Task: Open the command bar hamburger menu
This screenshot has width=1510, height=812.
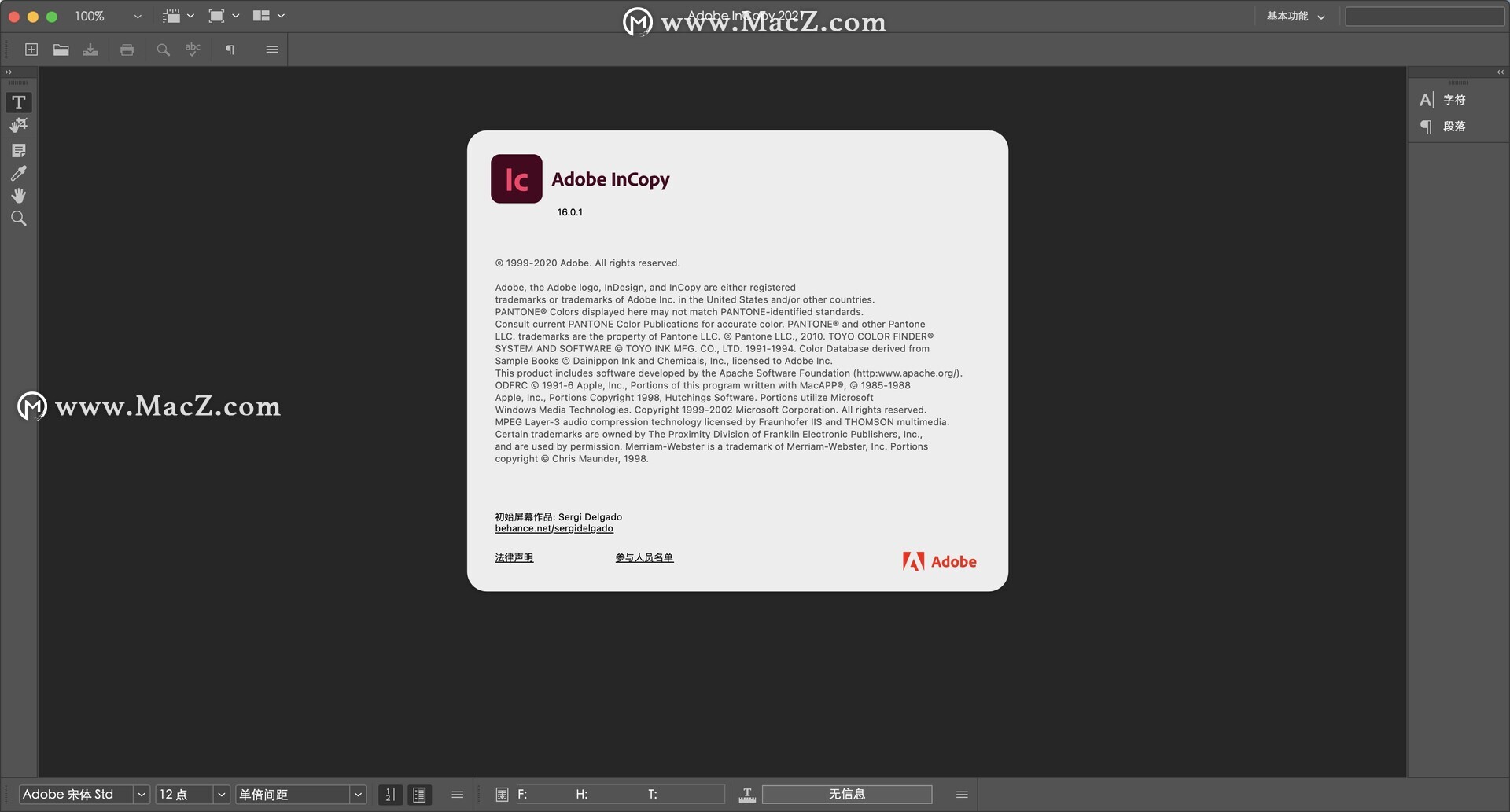Action: click(272, 50)
